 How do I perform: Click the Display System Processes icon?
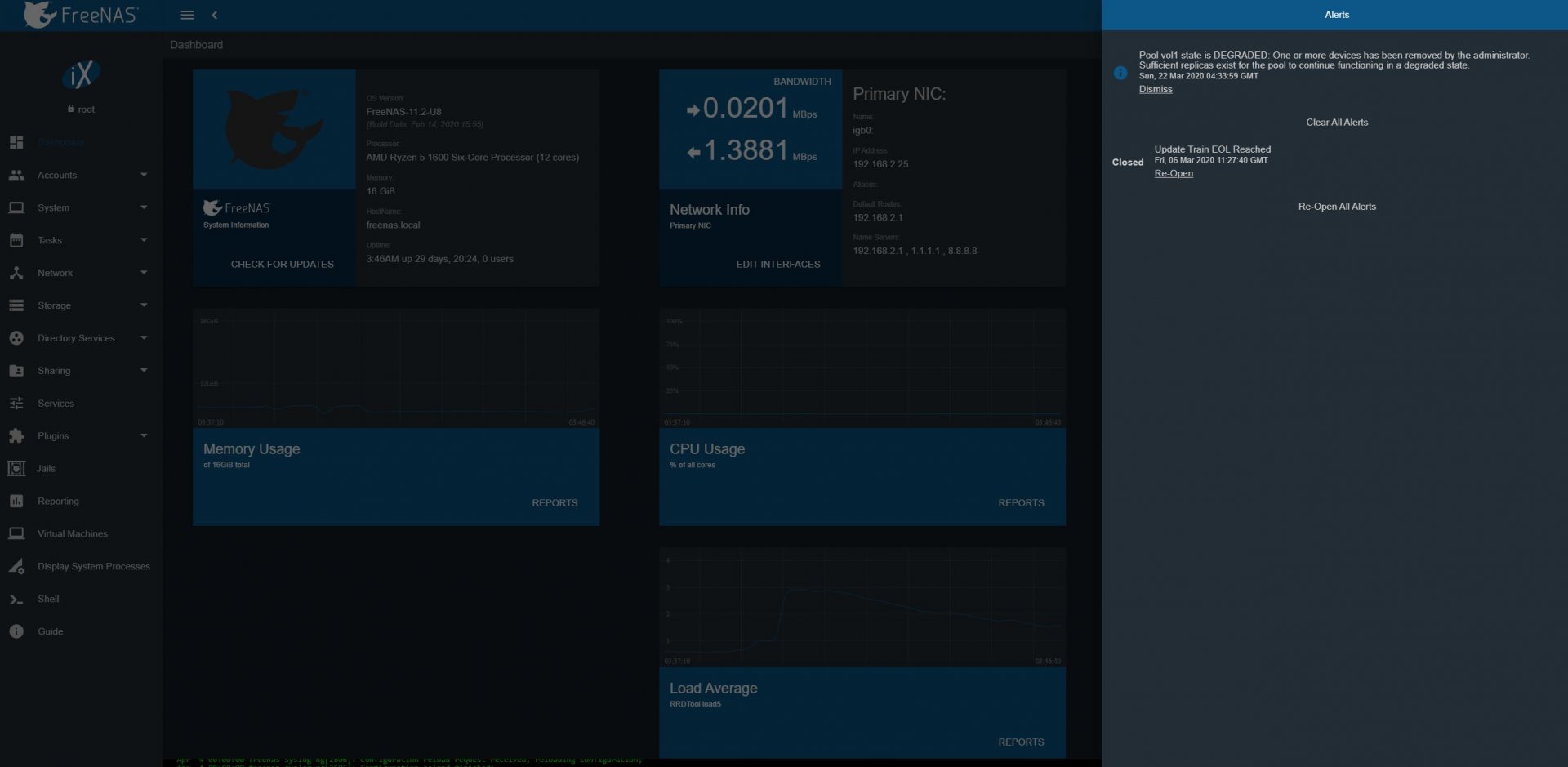pyautogui.click(x=16, y=566)
